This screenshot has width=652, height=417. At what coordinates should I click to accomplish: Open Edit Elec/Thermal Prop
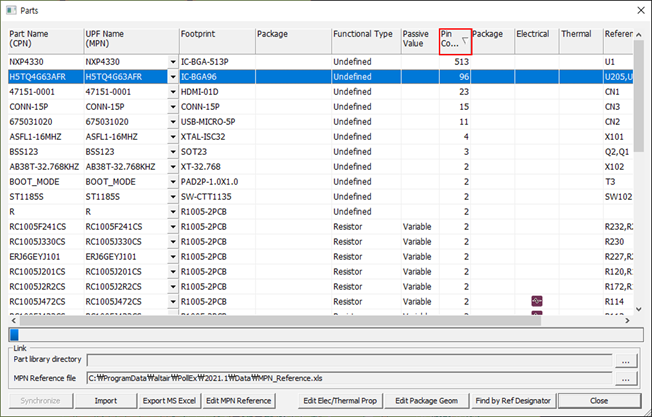[340, 401]
